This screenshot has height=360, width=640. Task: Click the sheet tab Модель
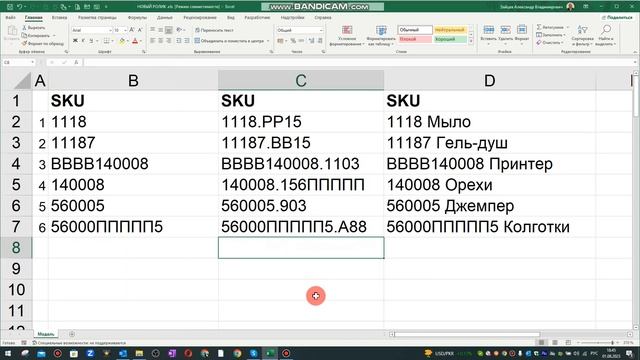46,334
